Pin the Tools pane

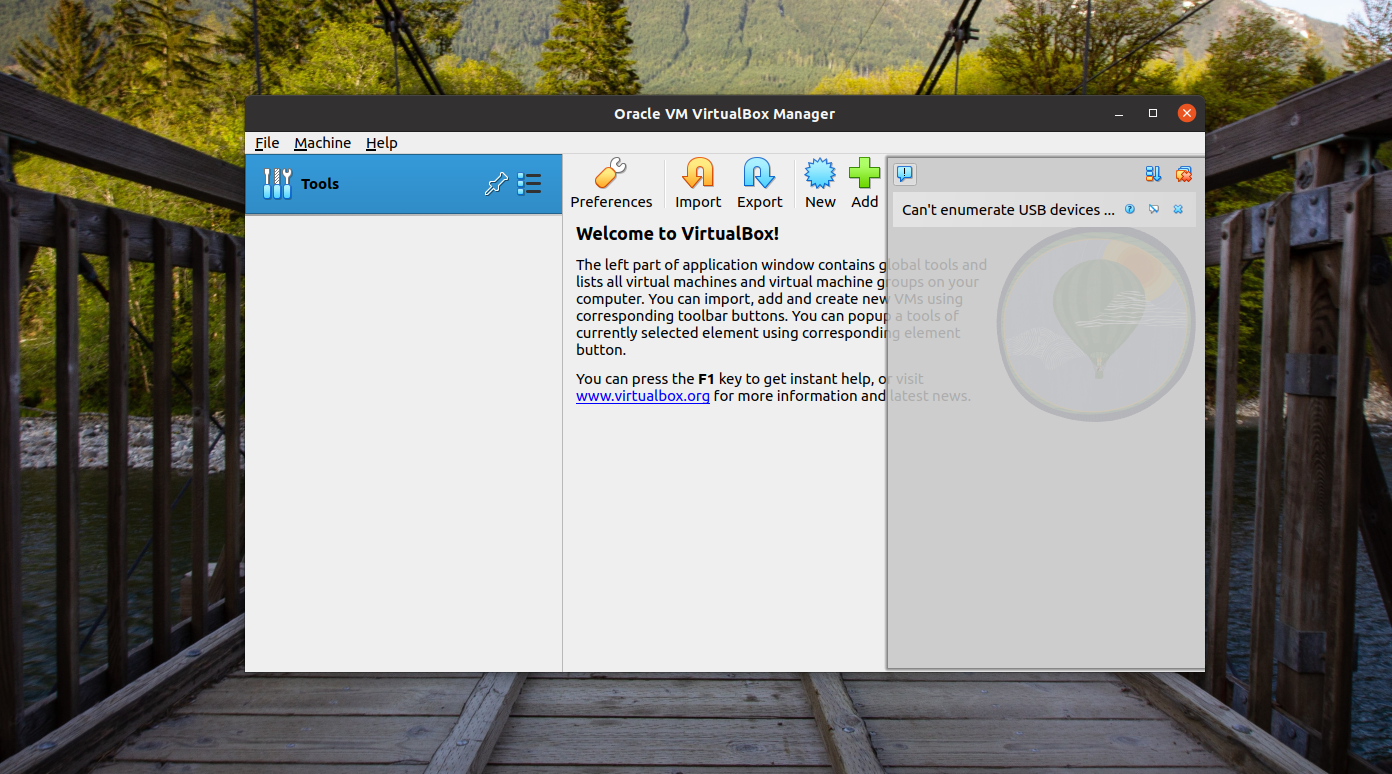pyautogui.click(x=496, y=184)
